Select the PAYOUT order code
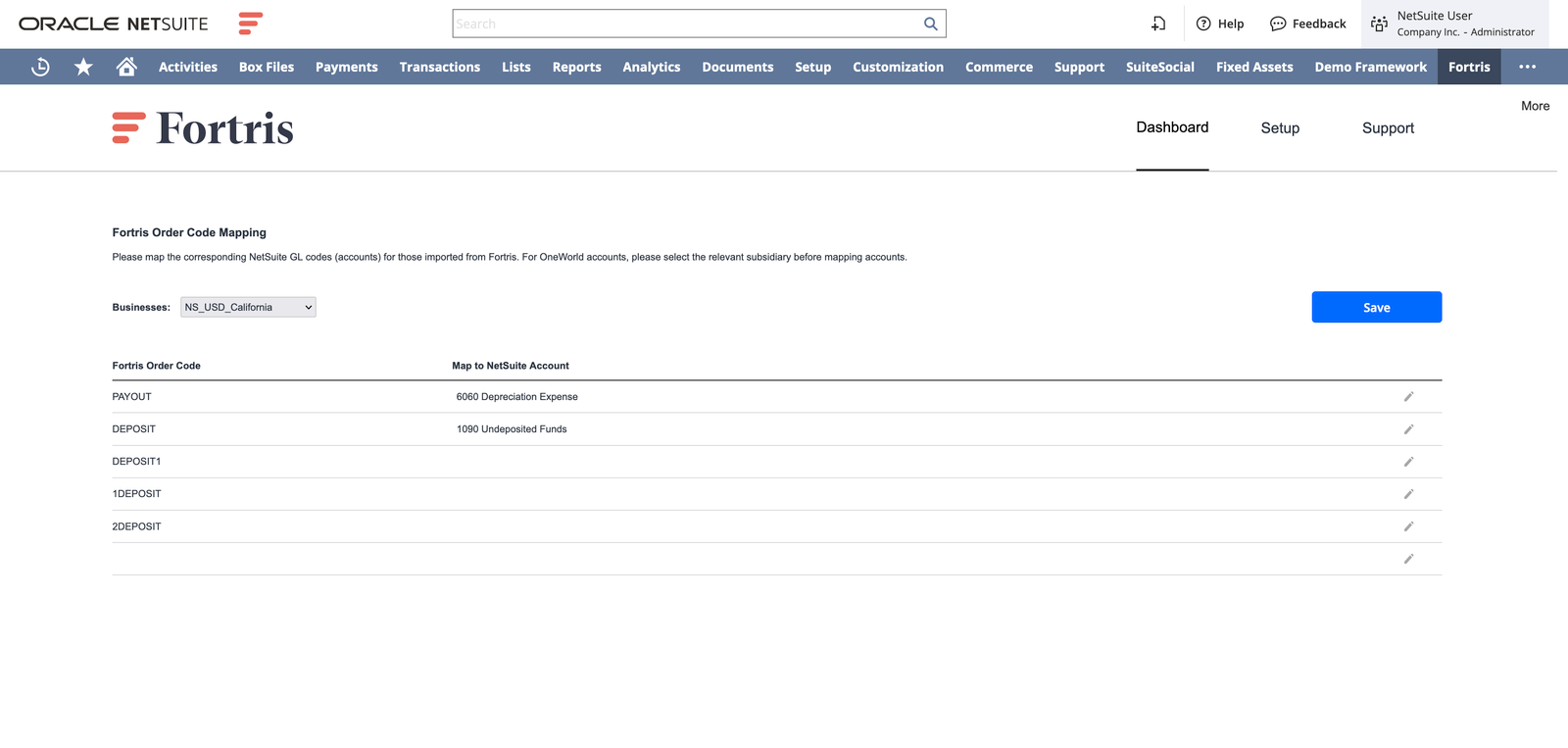The height and width of the screenshot is (748, 1568). 132,397
